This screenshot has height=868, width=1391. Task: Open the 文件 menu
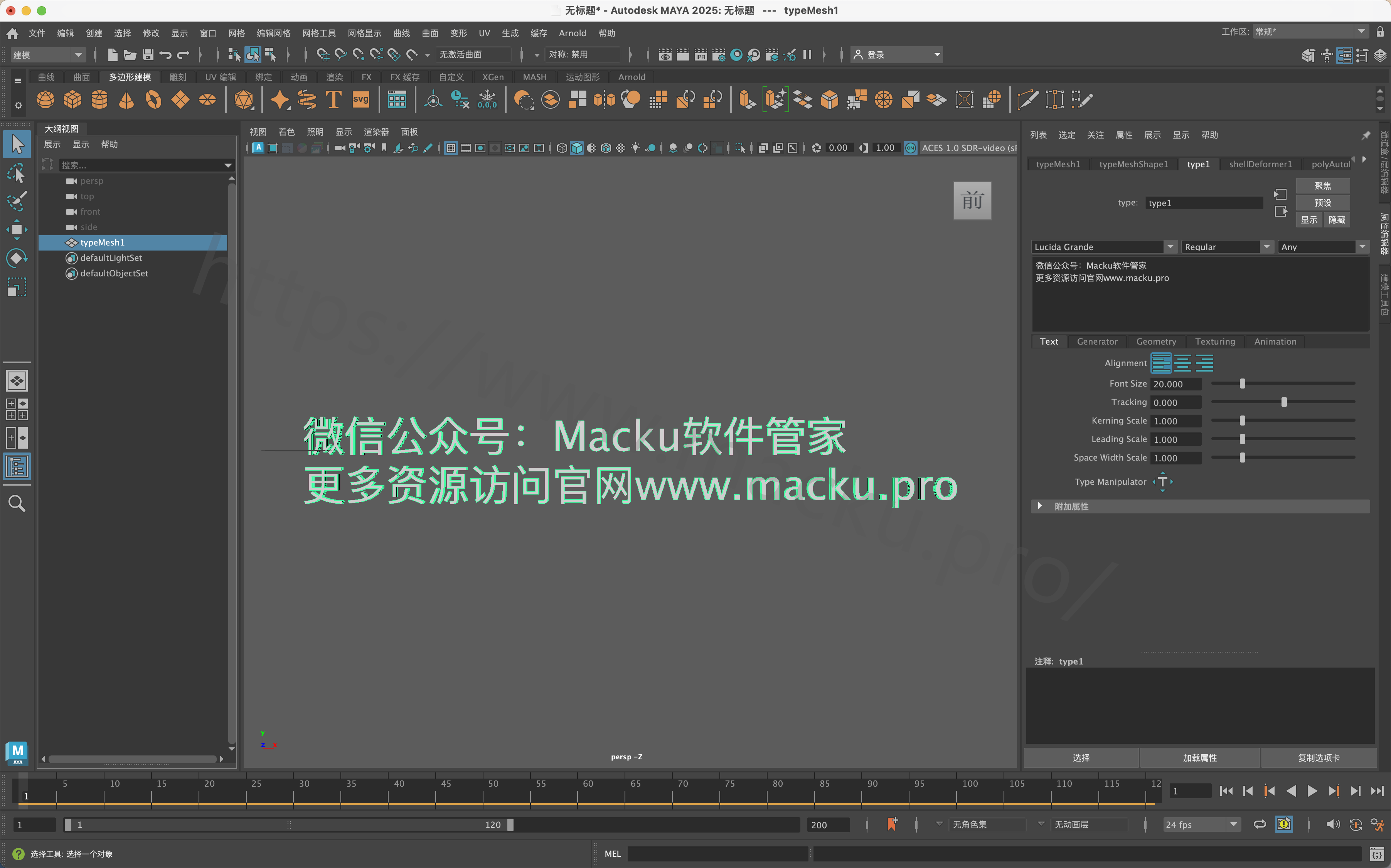coord(37,33)
